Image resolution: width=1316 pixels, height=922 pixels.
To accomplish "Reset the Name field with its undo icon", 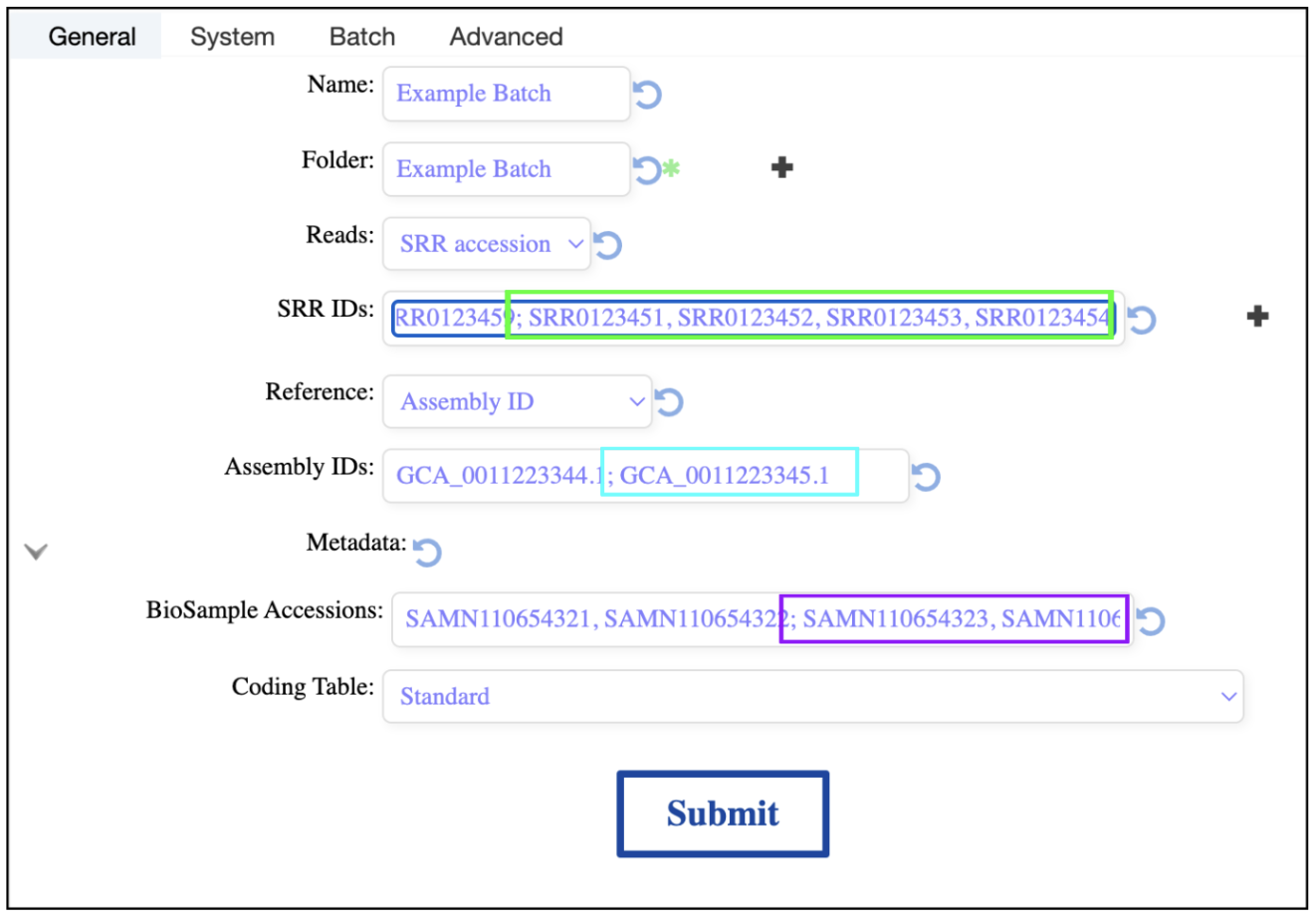I will click(648, 95).
